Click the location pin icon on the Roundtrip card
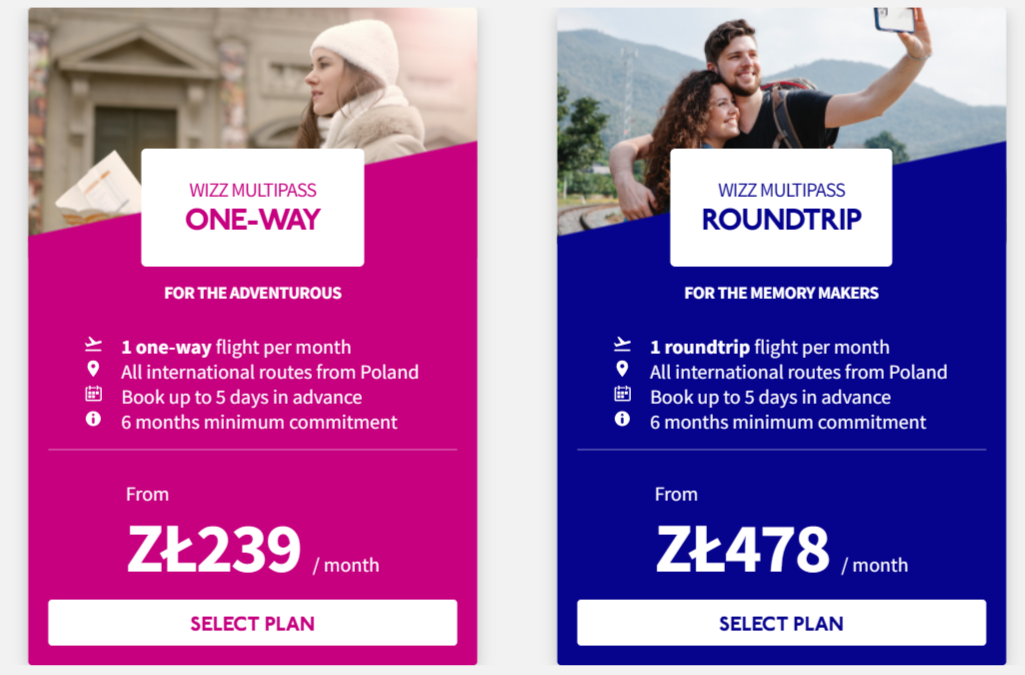Image resolution: width=1025 pixels, height=675 pixels. 622,369
